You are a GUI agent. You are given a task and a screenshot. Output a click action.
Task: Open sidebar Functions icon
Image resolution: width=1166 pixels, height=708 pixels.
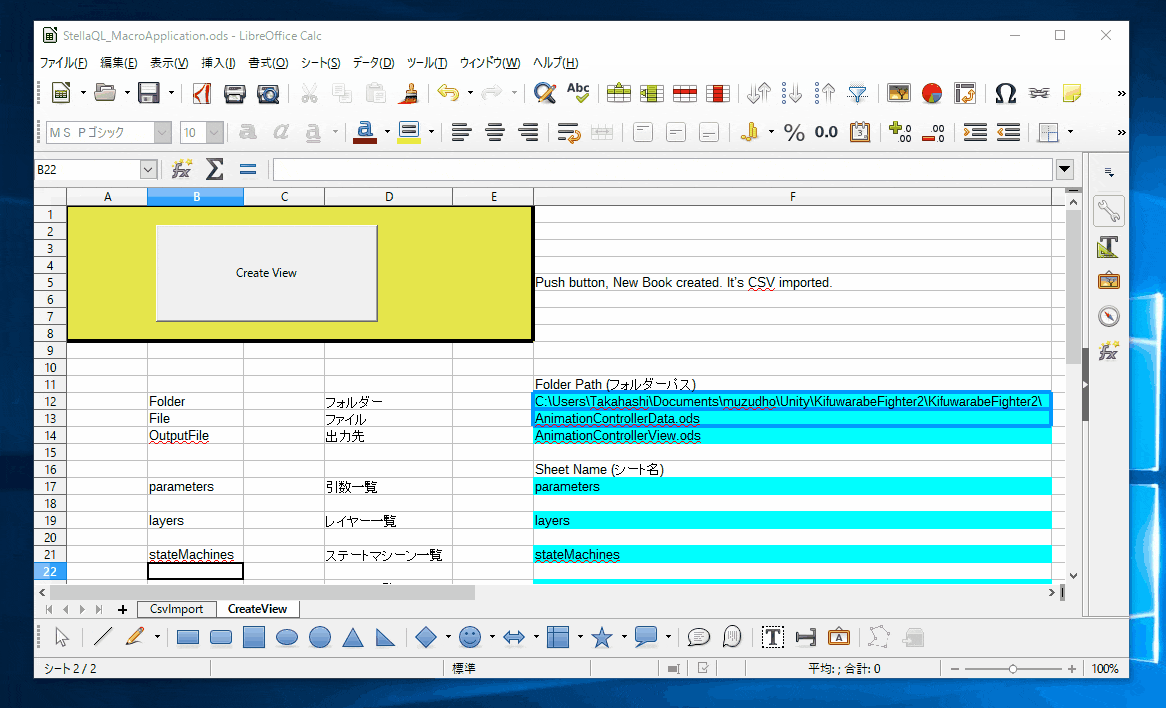coord(1108,350)
